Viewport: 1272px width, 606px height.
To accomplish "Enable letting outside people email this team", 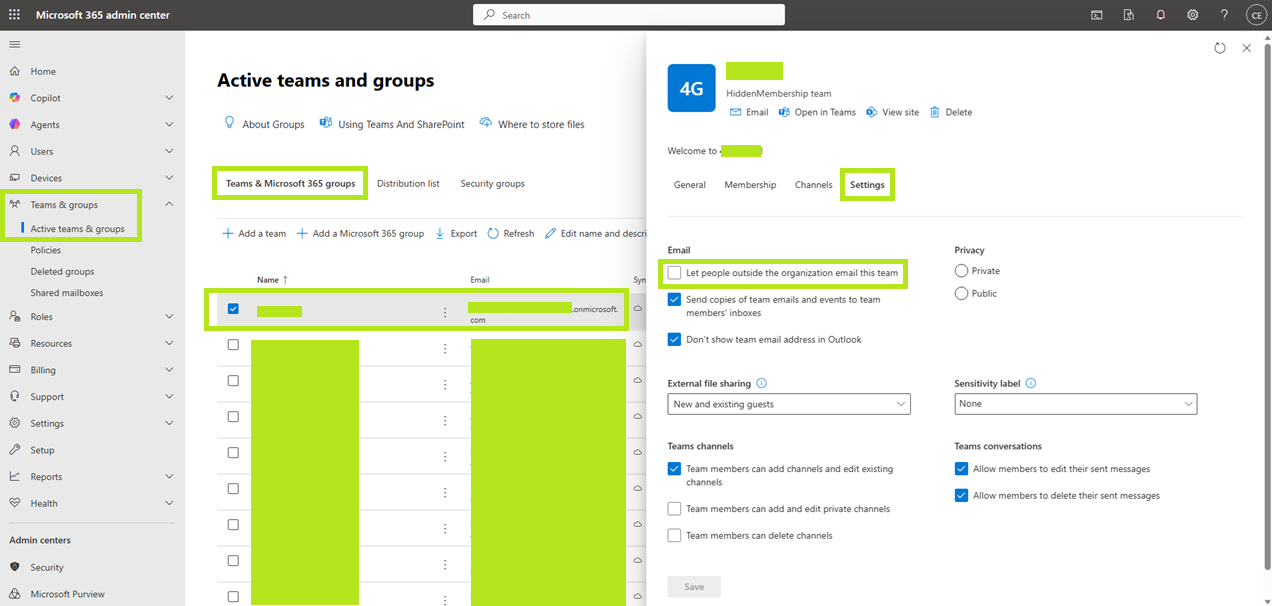I will (x=675, y=272).
